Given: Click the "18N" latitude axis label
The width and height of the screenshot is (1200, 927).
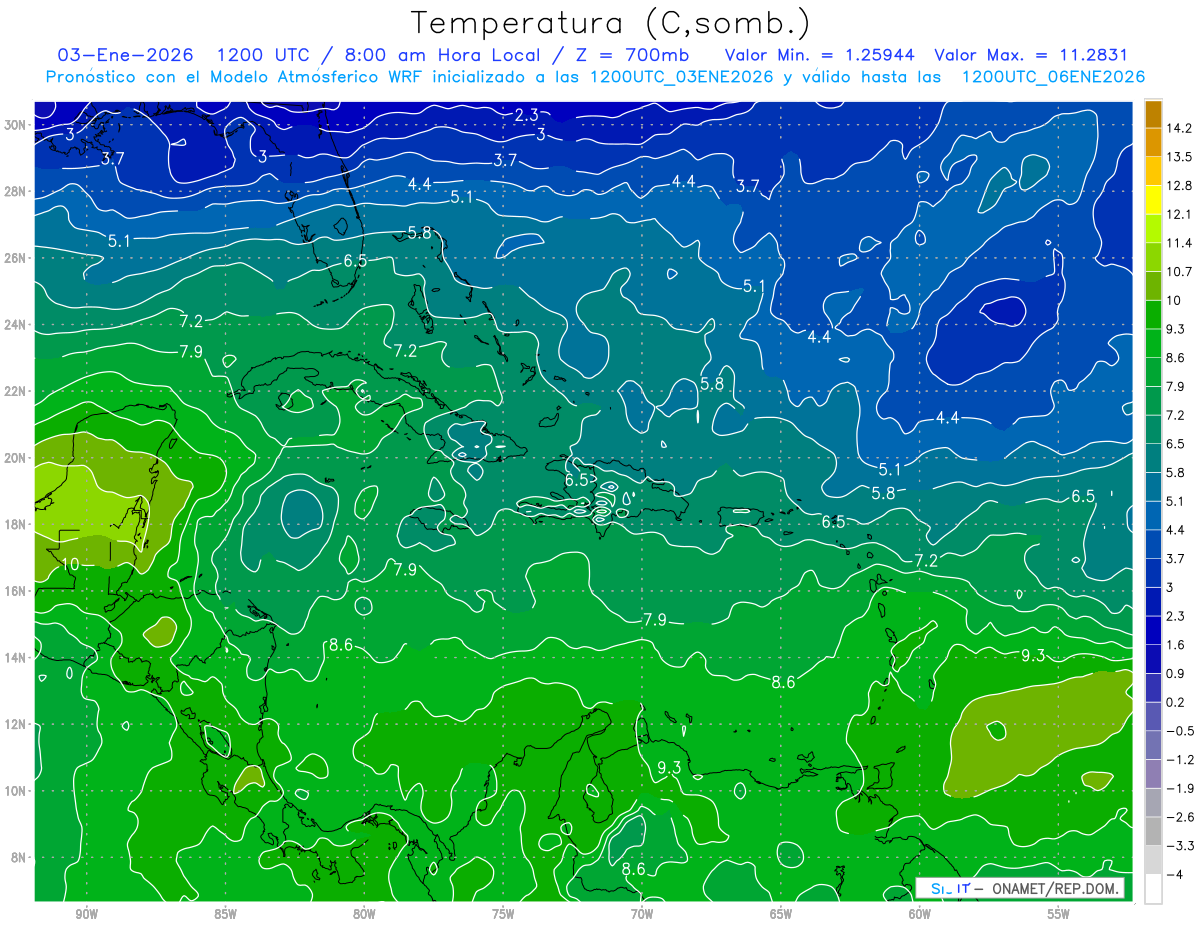Looking at the screenshot, I should tap(15, 524).
